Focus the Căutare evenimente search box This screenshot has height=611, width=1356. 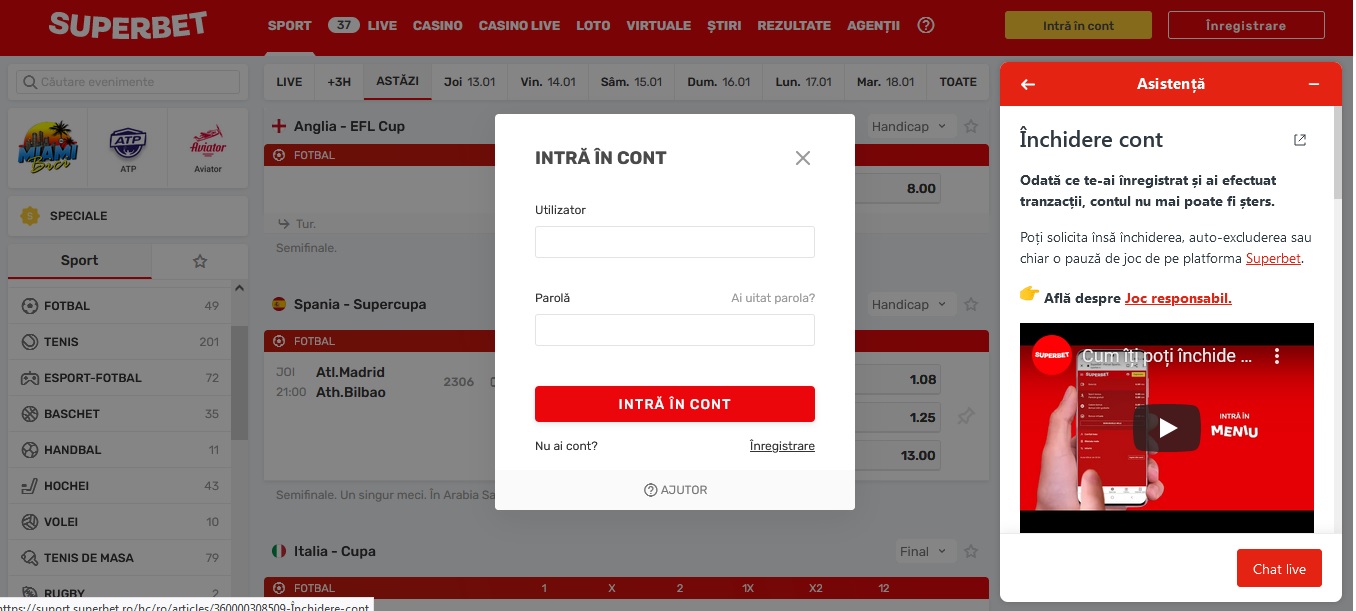pos(128,82)
